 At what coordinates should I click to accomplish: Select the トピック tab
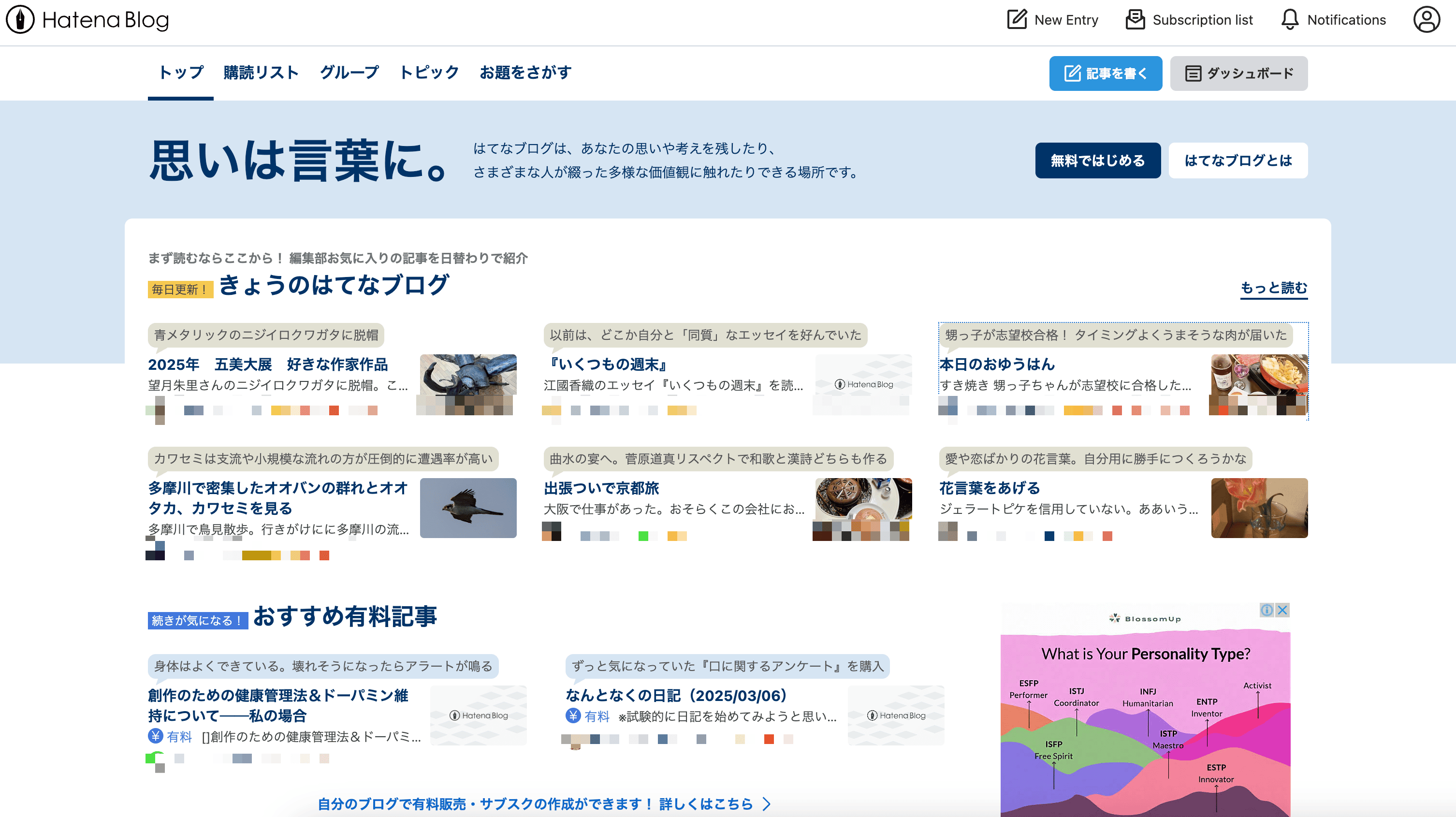(429, 73)
